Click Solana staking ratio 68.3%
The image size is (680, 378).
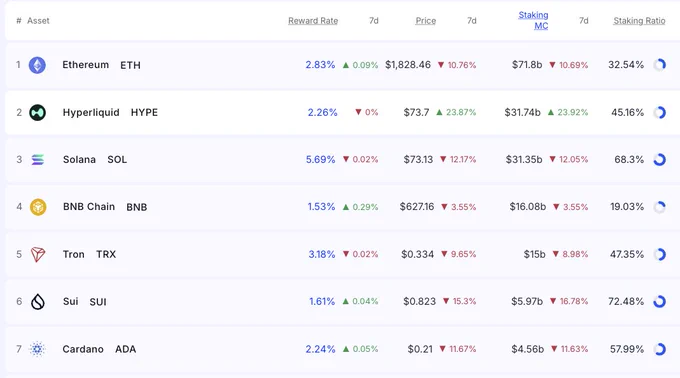(629, 160)
